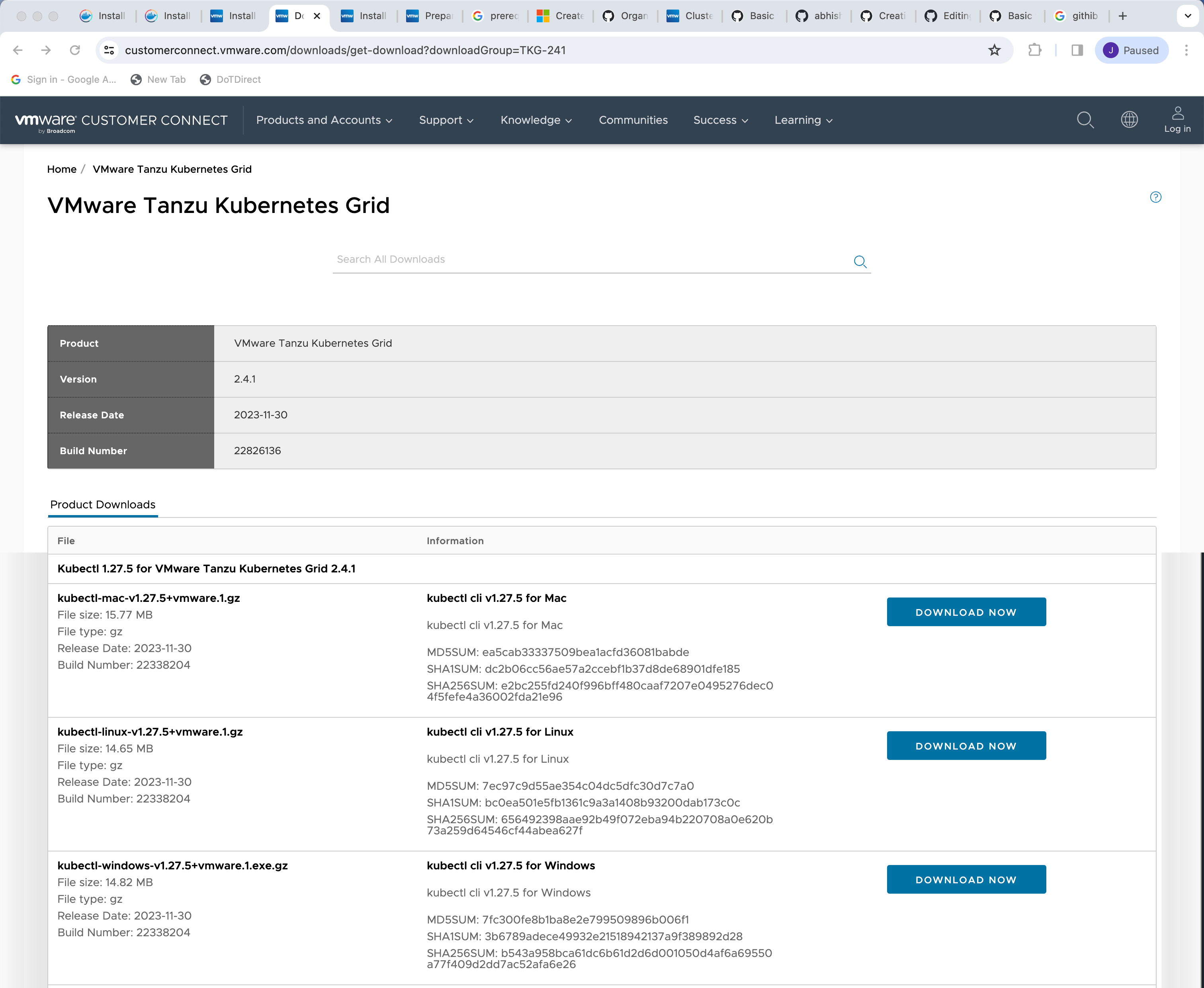Toggle the Chrome side panel icon
Image resolution: width=1204 pixels, height=988 pixels.
pyautogui.click(x=1077, y=50)
